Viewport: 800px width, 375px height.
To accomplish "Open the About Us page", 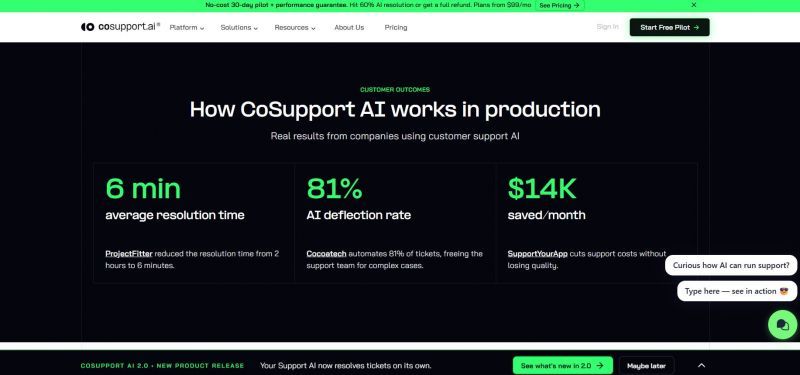I will [x=349, y=28].
